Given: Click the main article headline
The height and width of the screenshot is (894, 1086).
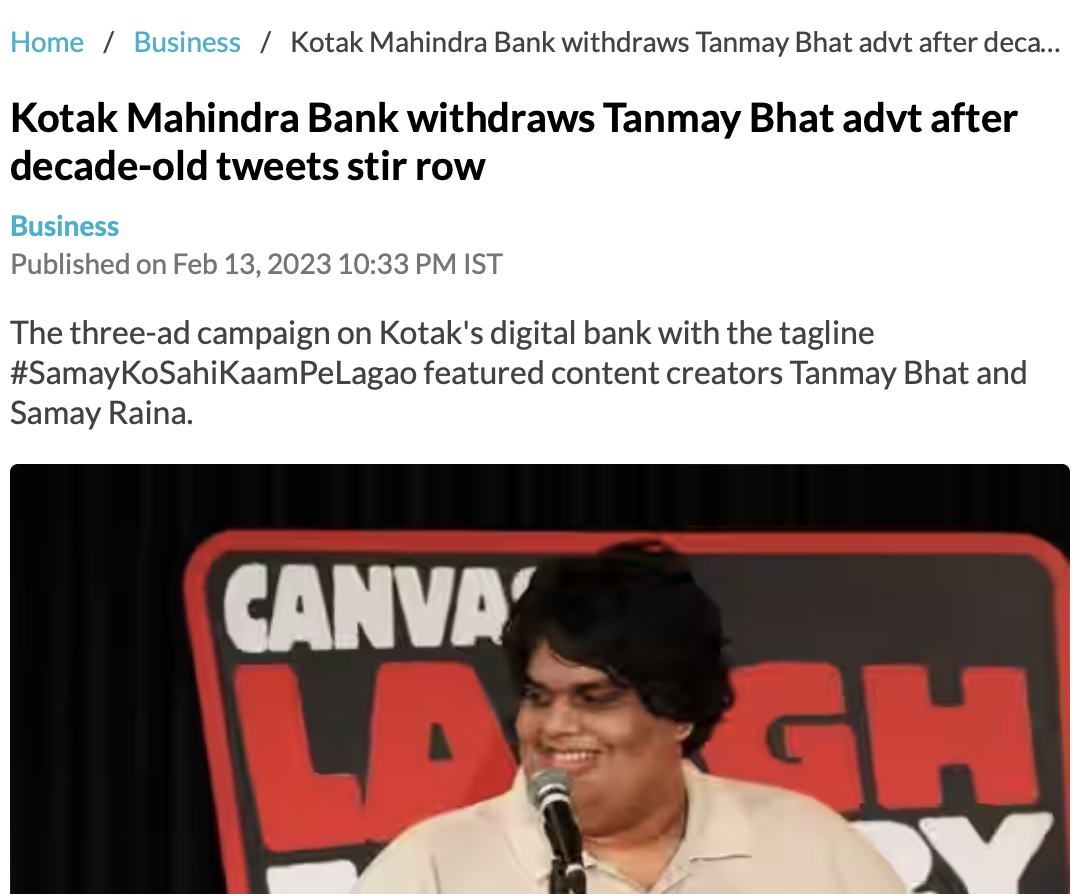Looking at the screenshot, I should coord(513,141).
